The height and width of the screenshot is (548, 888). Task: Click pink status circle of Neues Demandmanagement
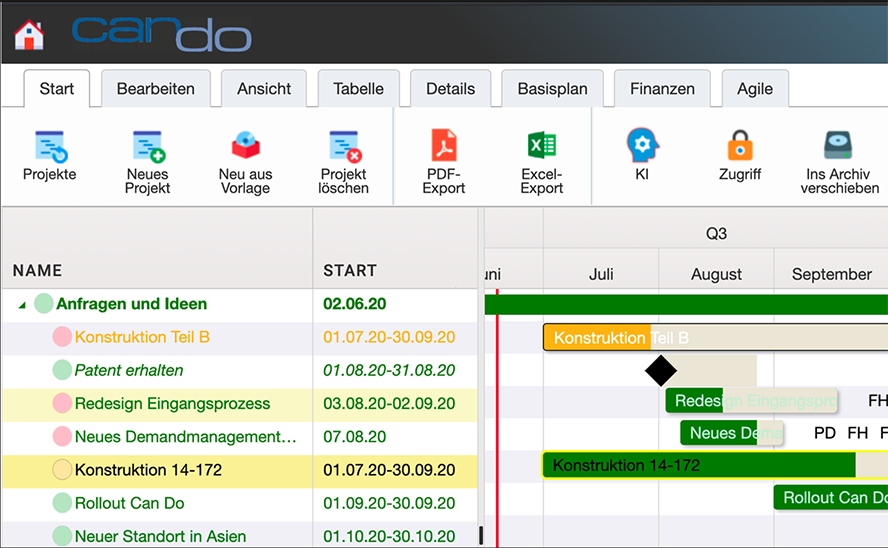[62, 436]
